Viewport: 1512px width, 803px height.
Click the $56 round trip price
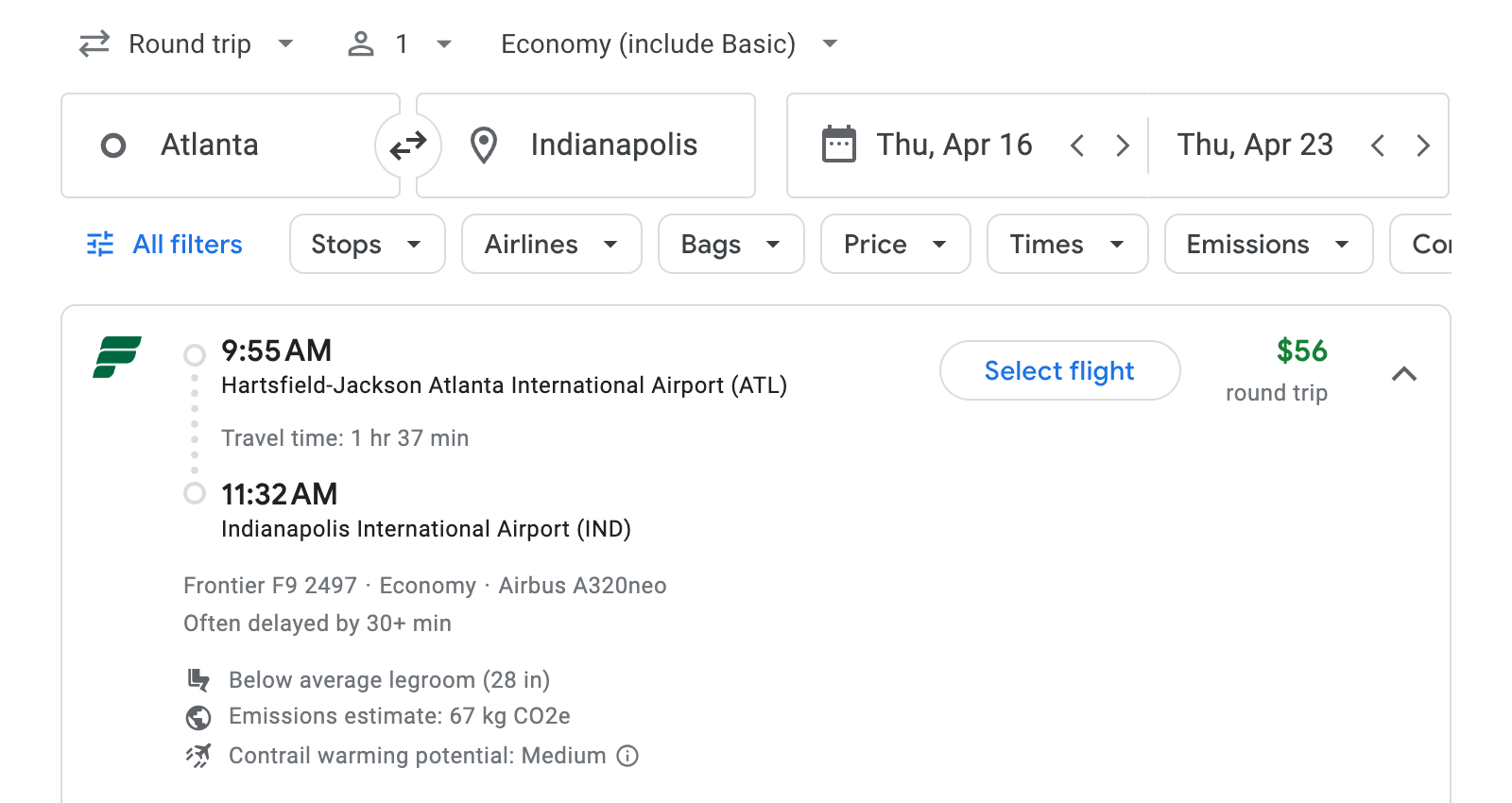(1302, 351)
